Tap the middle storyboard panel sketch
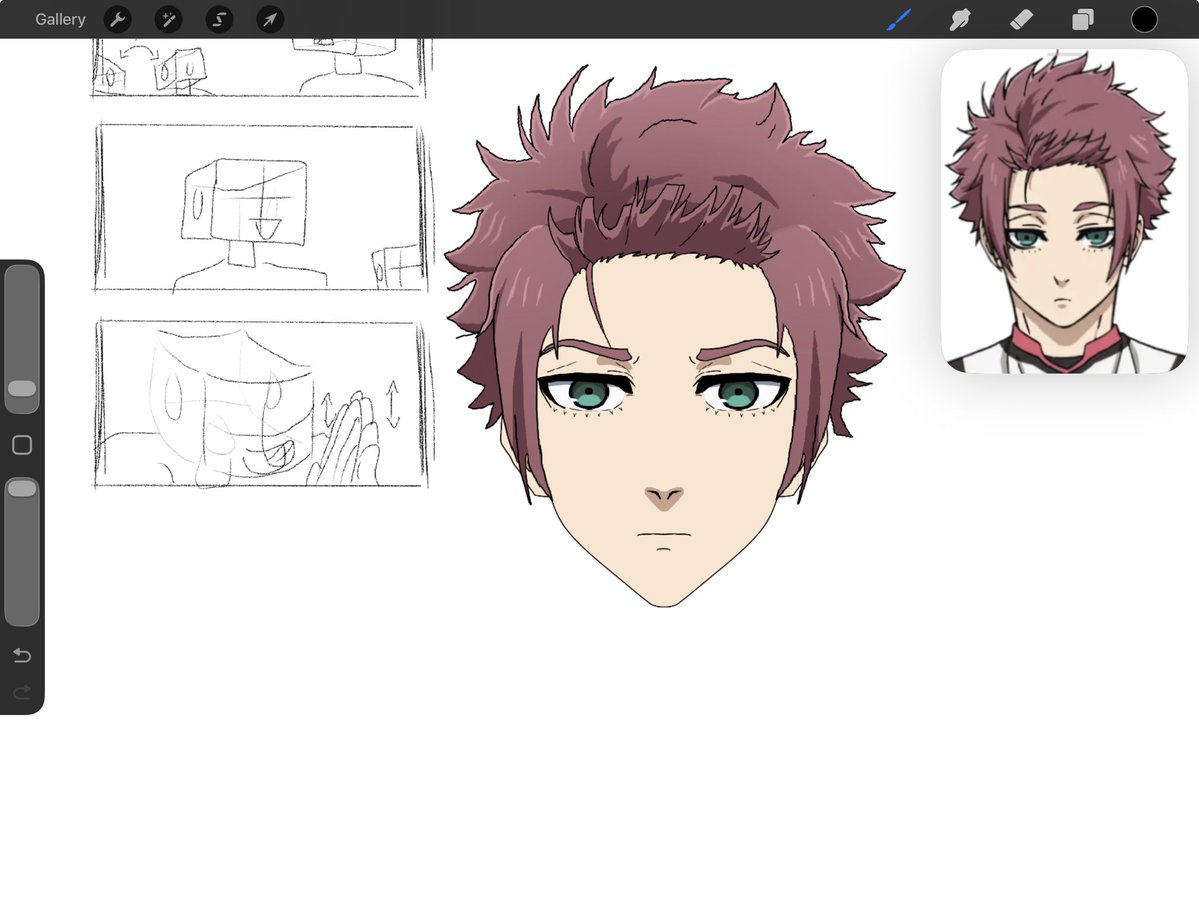The height and width of the screenshot is (899, 1199). coord(260,208)
